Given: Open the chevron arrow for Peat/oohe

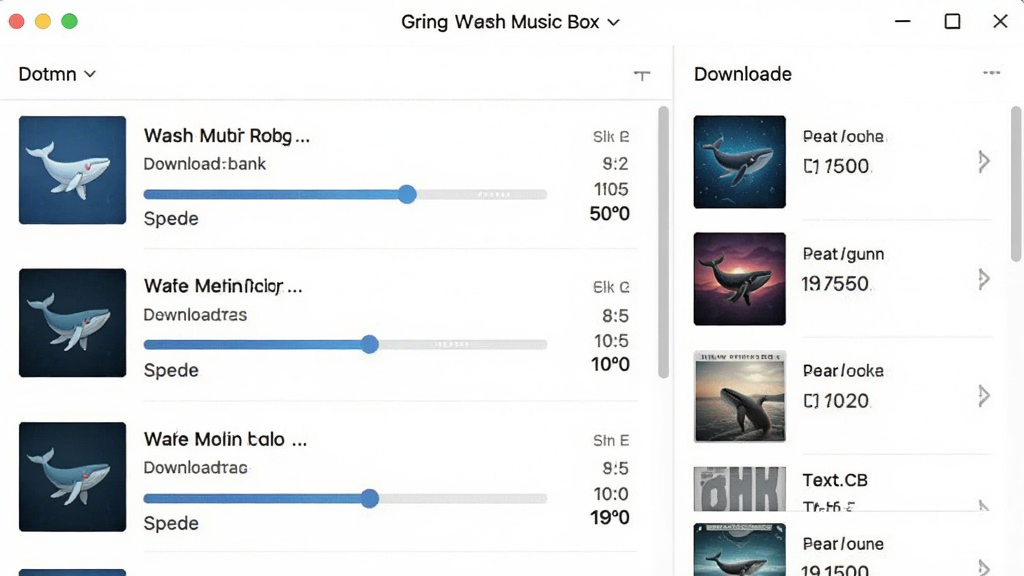Looking at the screenshot, I should click(984, 162).
